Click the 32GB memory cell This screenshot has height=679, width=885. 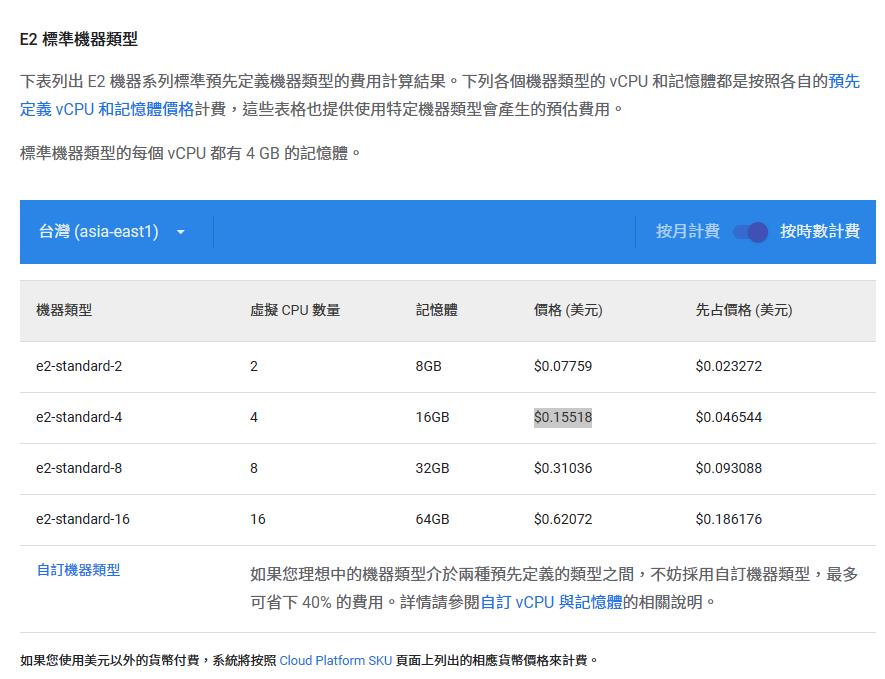pos(432,468)
